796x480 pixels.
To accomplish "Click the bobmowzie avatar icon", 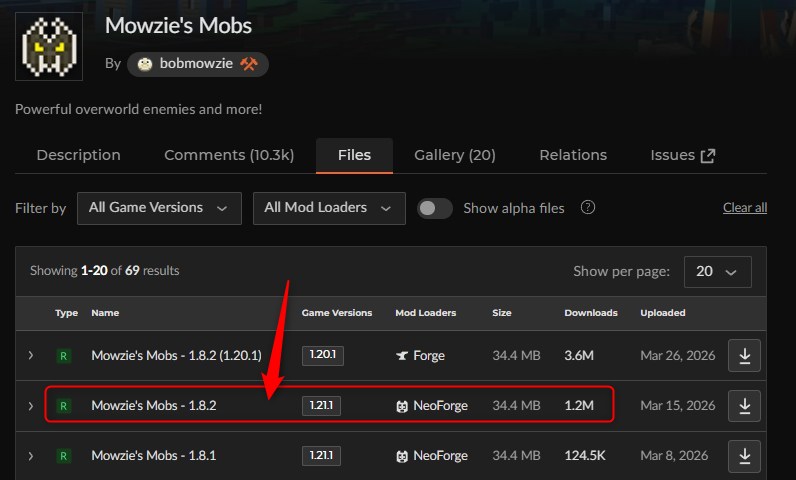I will tap(145, 64).
